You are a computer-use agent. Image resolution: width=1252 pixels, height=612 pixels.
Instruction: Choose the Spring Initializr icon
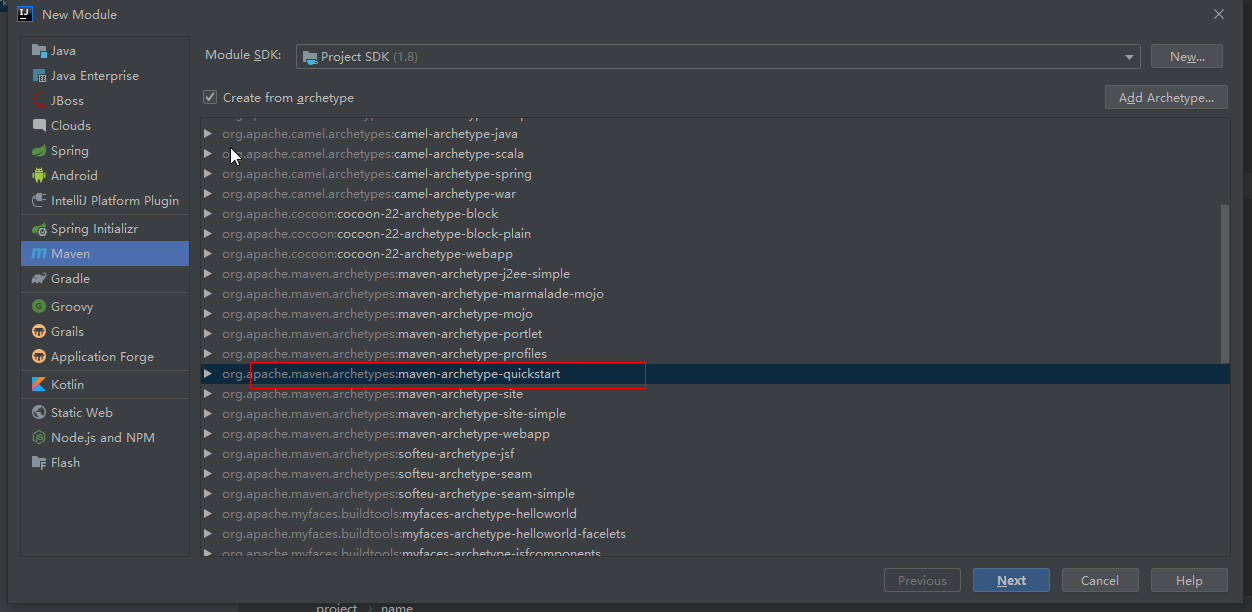[x=39, y=229]
